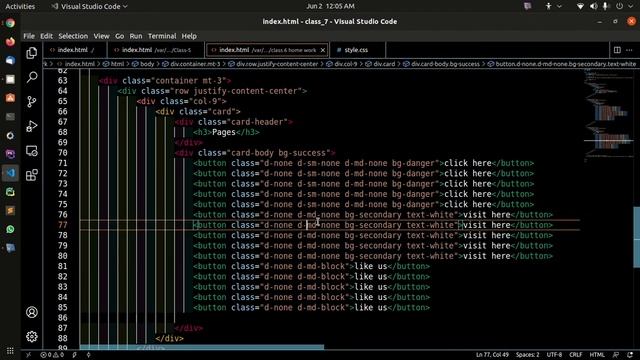Select the index.html class 6 home work tab
Viewport: 640px width, 360px height.
click(x=267, y=50)
